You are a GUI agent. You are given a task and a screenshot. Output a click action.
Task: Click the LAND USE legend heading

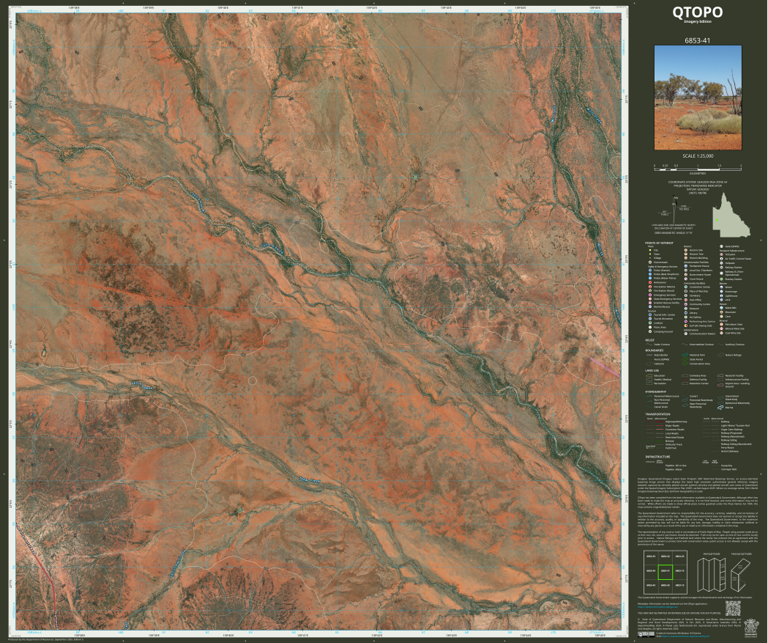click(652, 371)
